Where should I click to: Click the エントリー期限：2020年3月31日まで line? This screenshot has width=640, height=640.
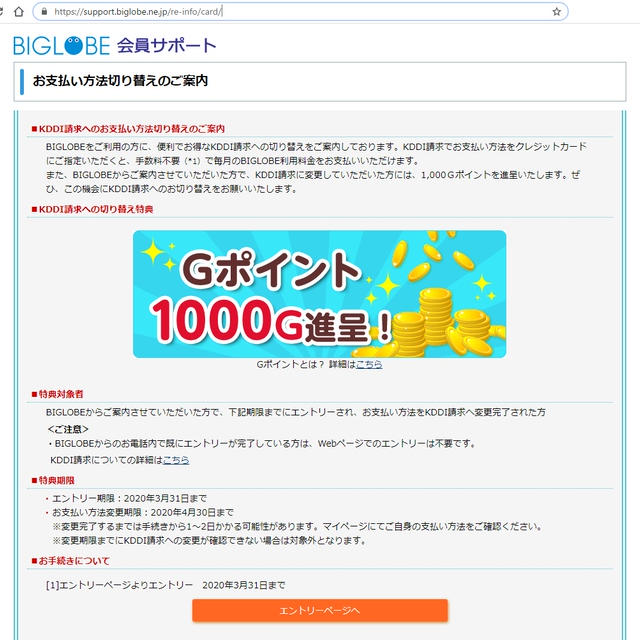[130, 498]
